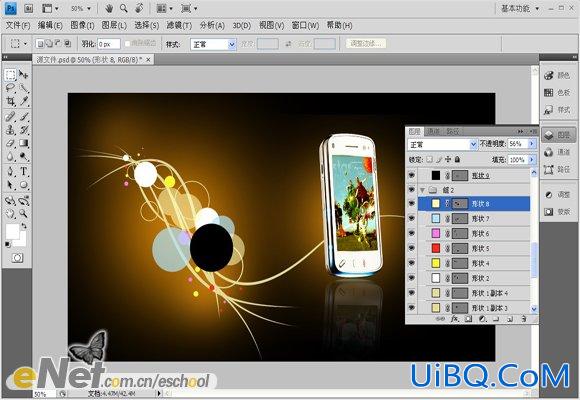Open the opacity 56% slider arrow
The height and width of the screenshot is (400, 580).
pos(532,144)
